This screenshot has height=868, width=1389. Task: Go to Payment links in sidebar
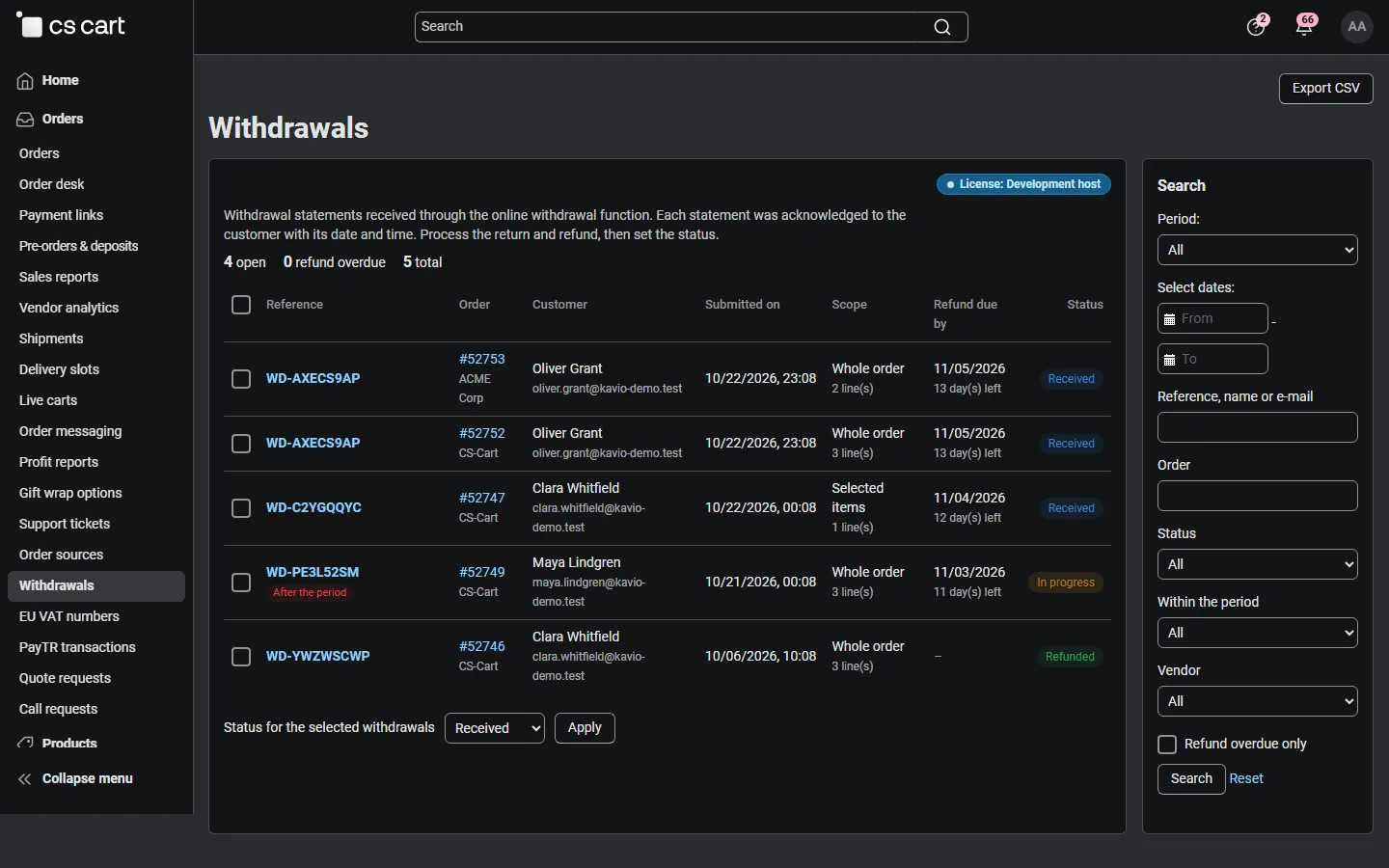(x=61, y=215)
